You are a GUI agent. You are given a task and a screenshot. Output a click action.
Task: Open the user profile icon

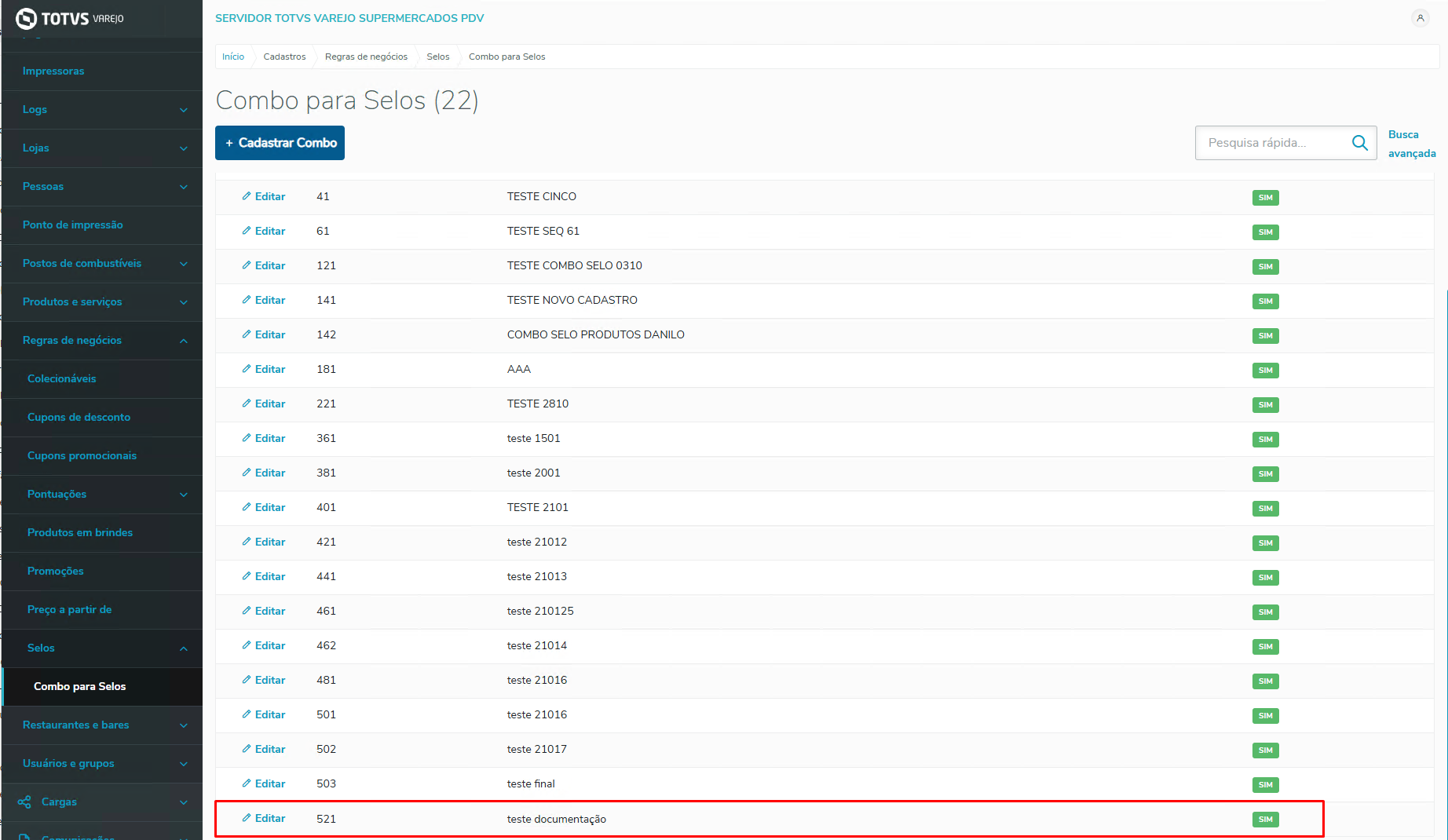(1420, 18)
